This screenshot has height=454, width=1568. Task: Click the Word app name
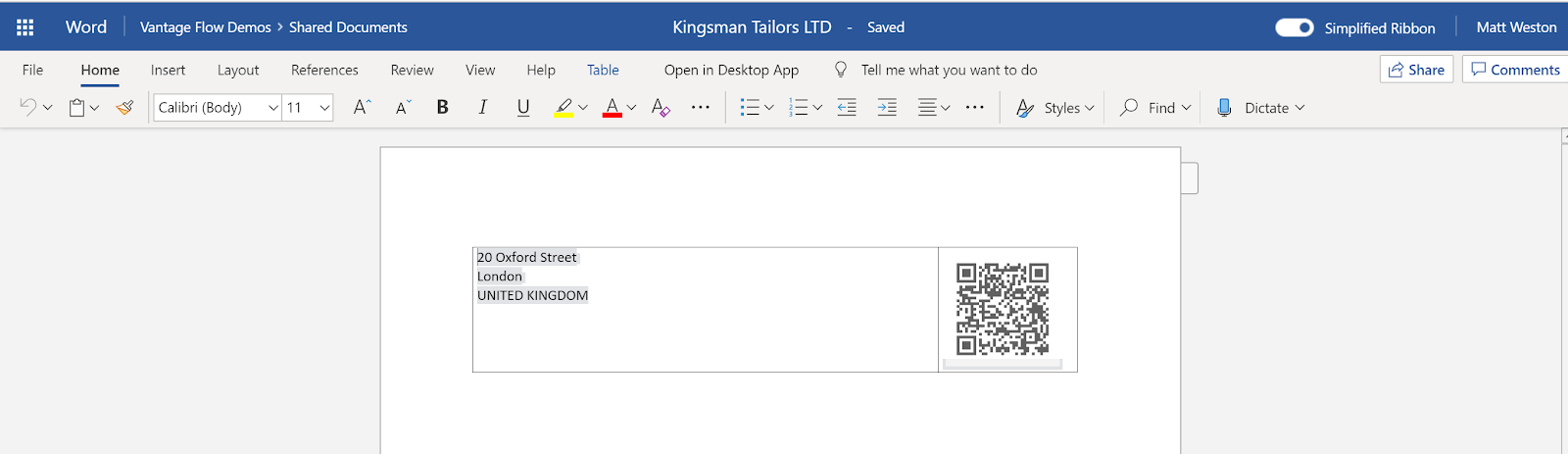[x=86, y=27]
